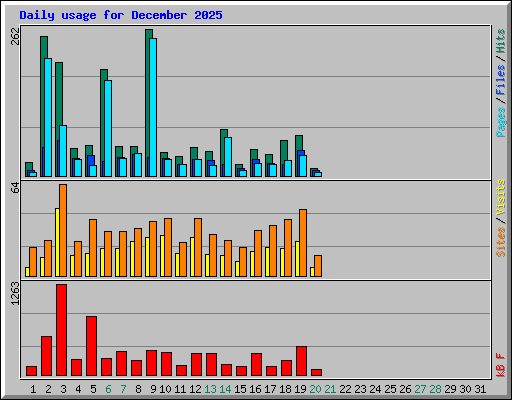Select day 3 on the date axis
The width and height of the screenshot is (512, 400).
click(63, 389)
